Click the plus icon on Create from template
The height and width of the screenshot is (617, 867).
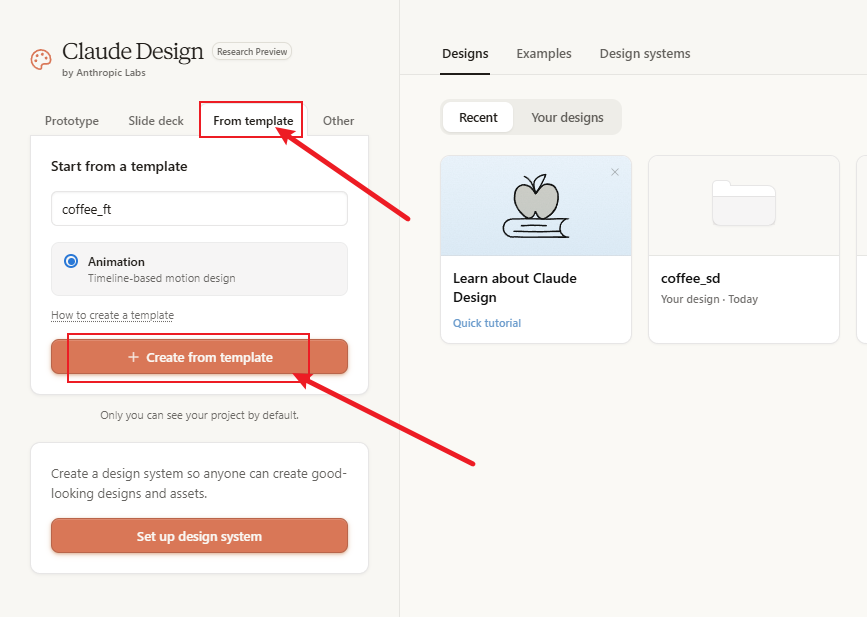click(x=133, y=357)
